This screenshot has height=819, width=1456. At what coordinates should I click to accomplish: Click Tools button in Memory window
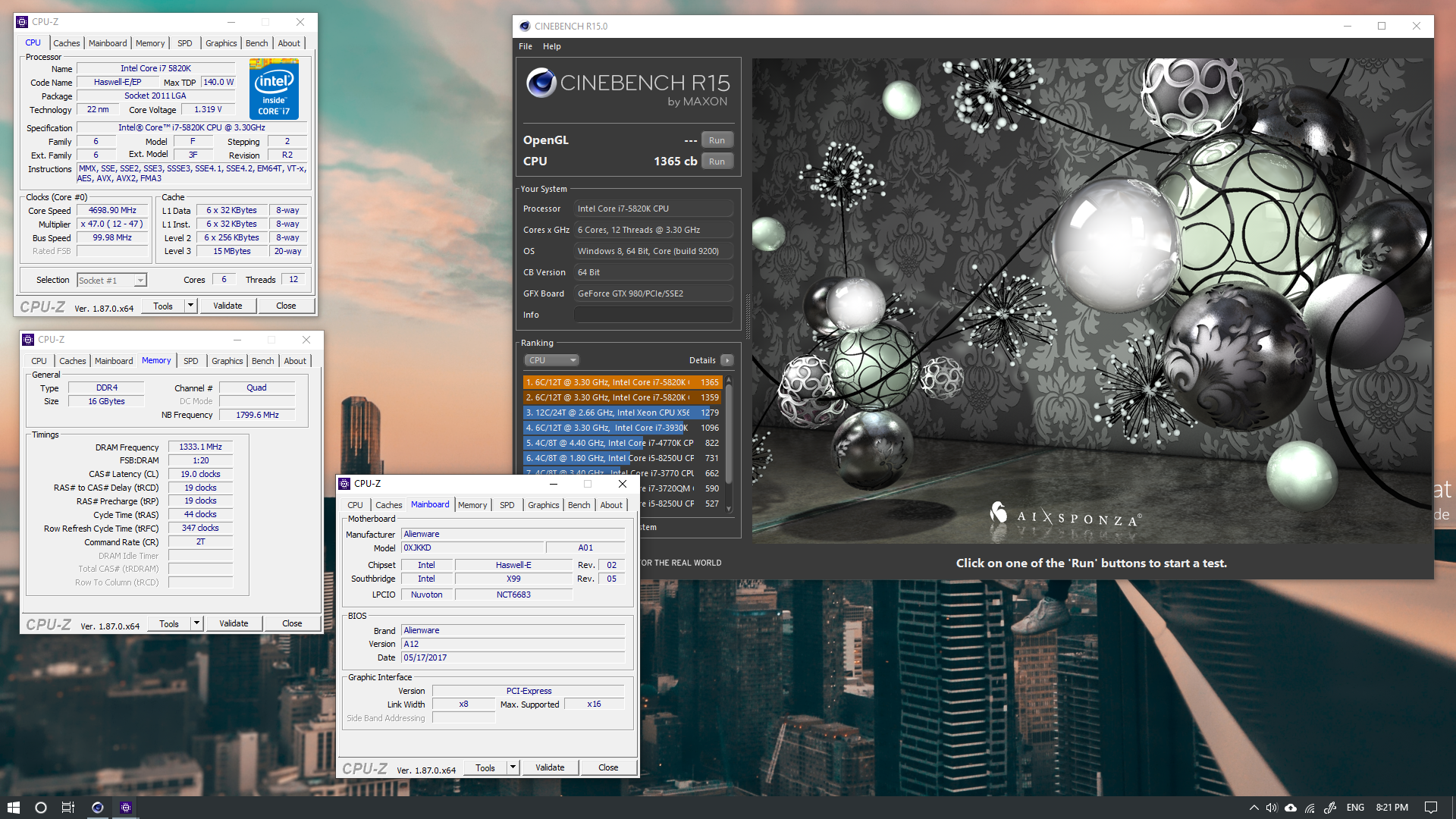point(169,623)
